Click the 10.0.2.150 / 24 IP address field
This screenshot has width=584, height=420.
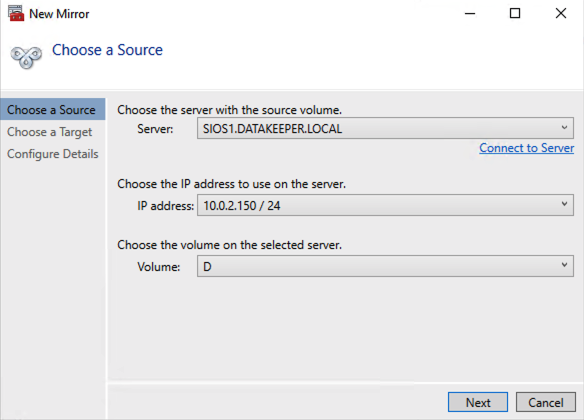tap(385, 205)
